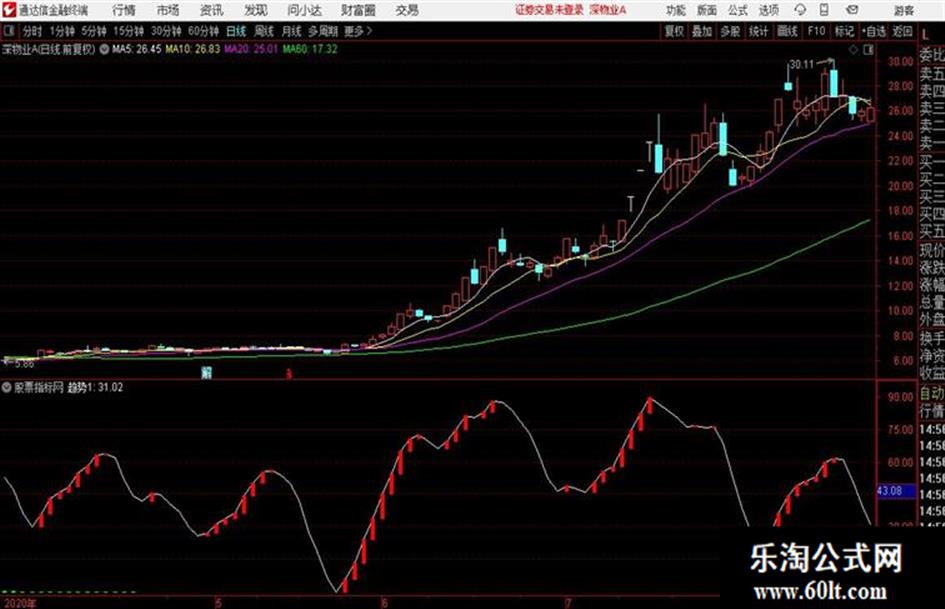Open the 财富圈 menu
Image resolution: width=945 pixels, height=609 pixels.
pyautogui.click(x=358, y=10)
